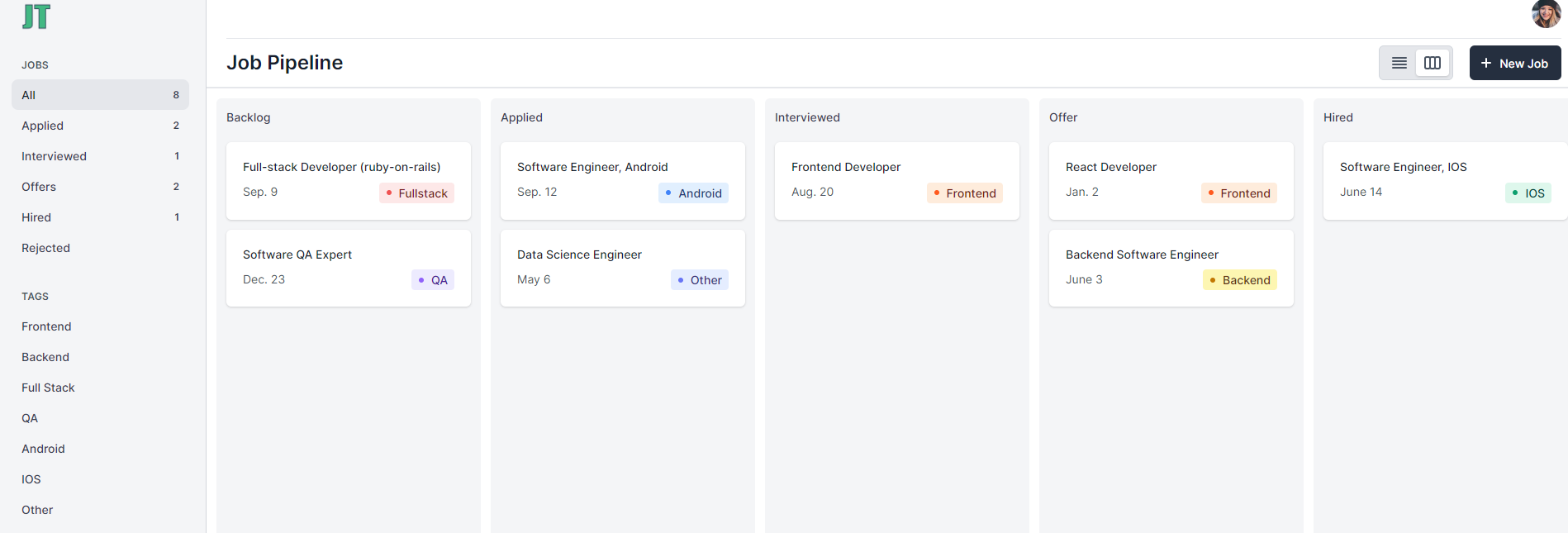Open the user profile avatar
Viewport: 1568px width, 533px height.
(1546, 14)
